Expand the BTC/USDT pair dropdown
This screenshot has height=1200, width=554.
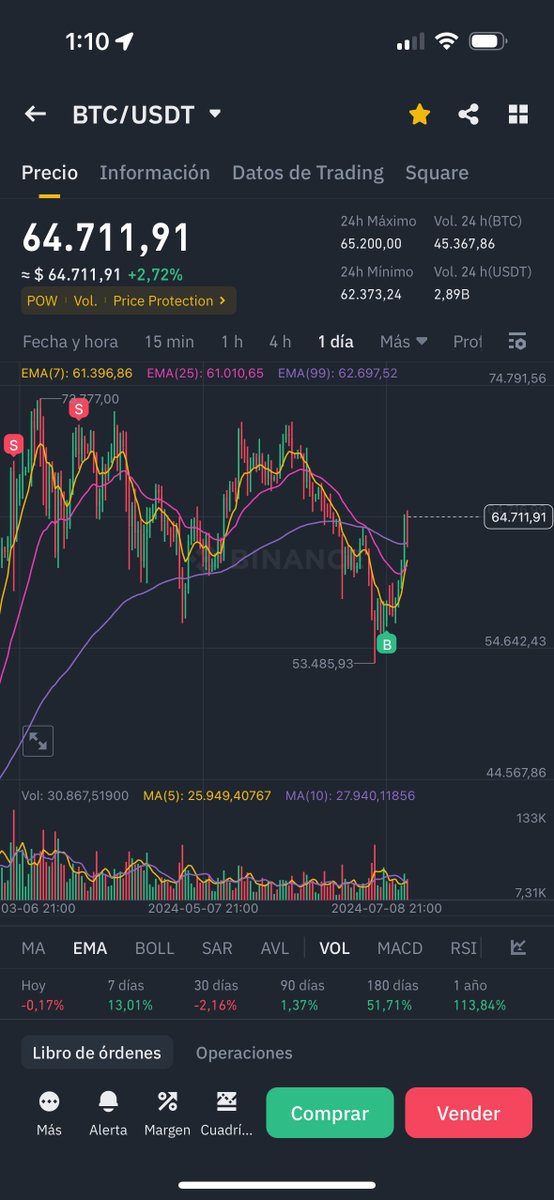pos(215,114)
